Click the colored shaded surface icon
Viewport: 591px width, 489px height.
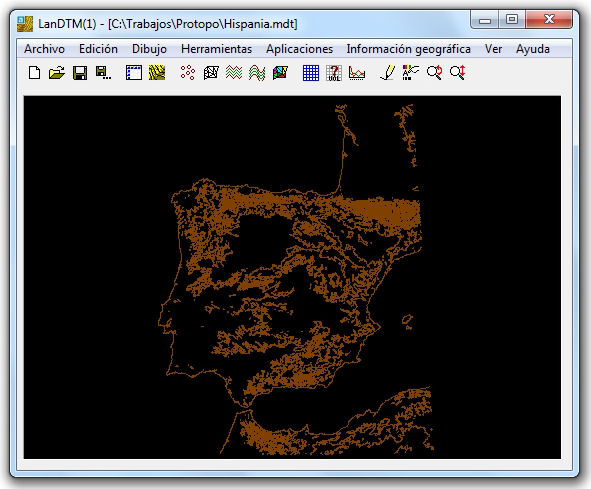point(280,72)
